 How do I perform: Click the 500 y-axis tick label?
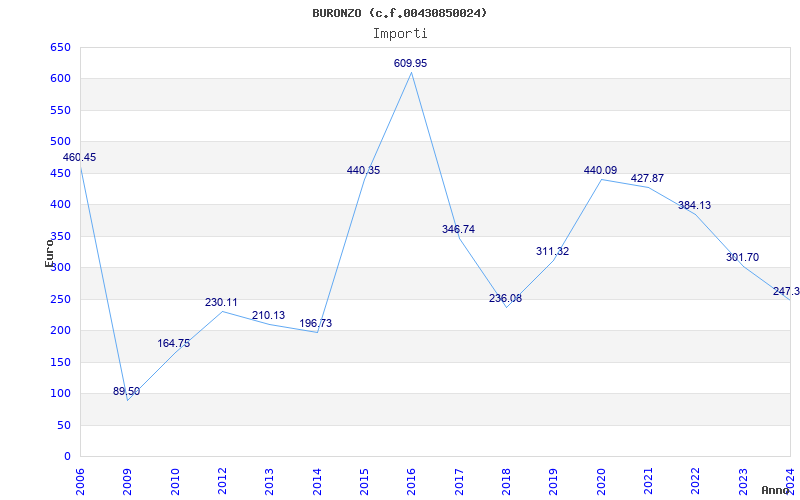[60, 142]
